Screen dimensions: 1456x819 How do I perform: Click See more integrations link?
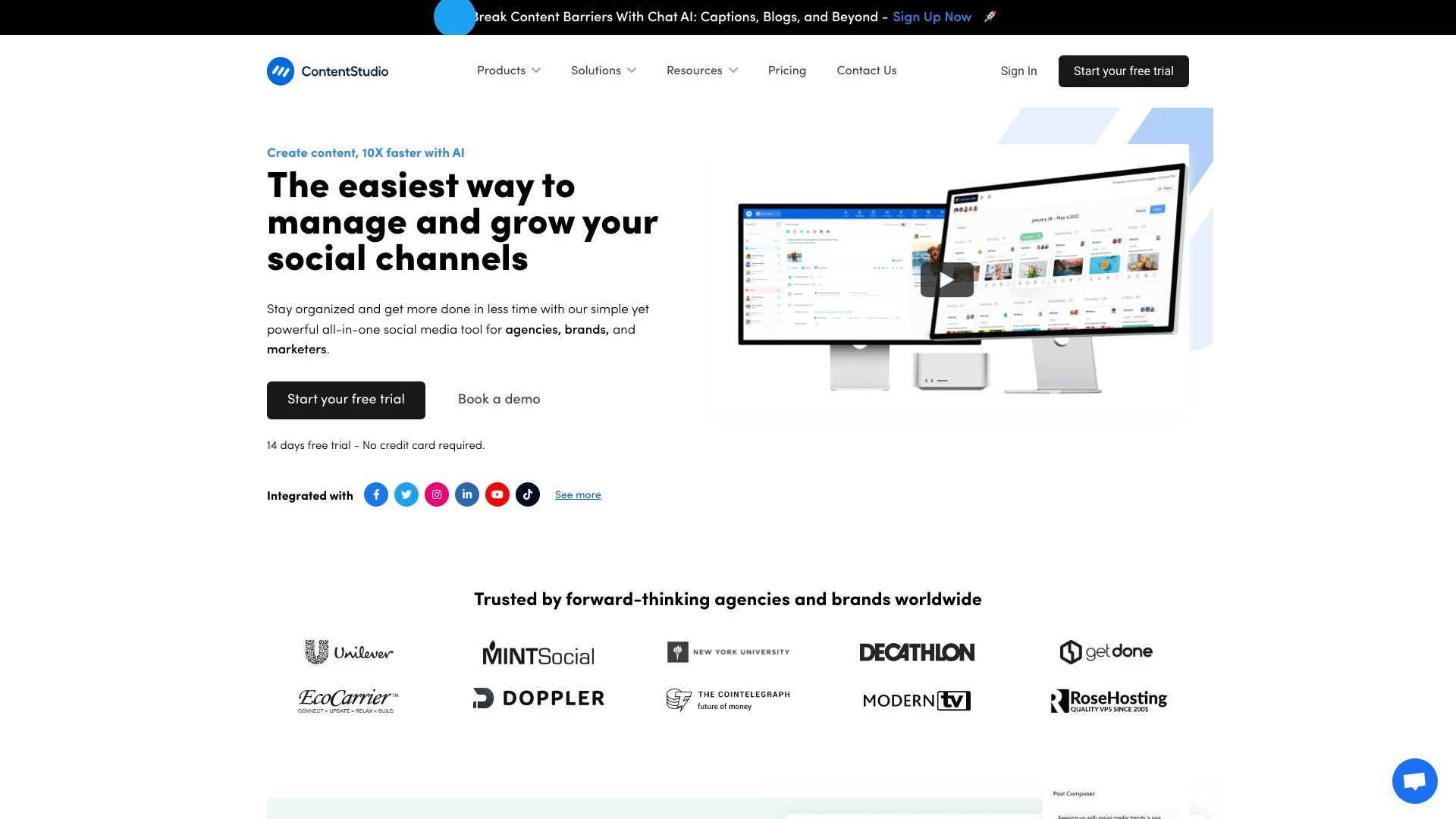point(578,494)
